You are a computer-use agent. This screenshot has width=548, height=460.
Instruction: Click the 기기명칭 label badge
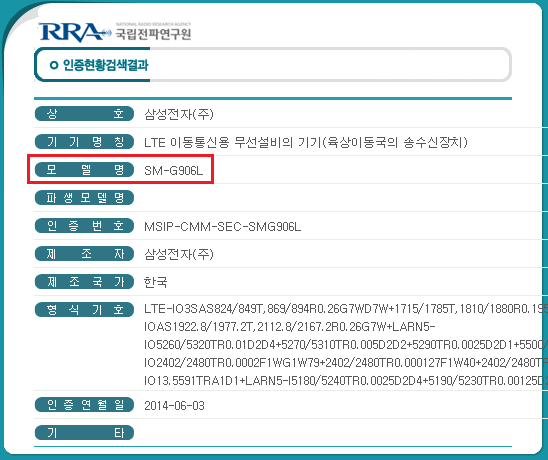(x=84, y=142)
